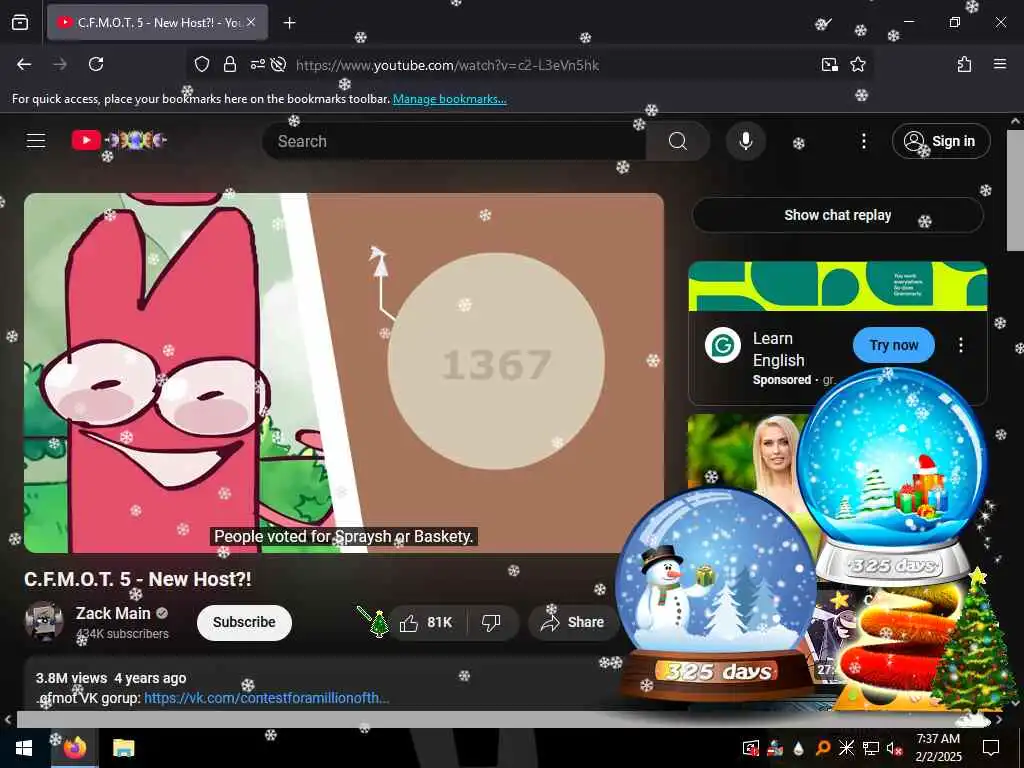This screenshot has width=1024, height=768.
Task: Open ad options three-dot menu
Action: (961, 345)
